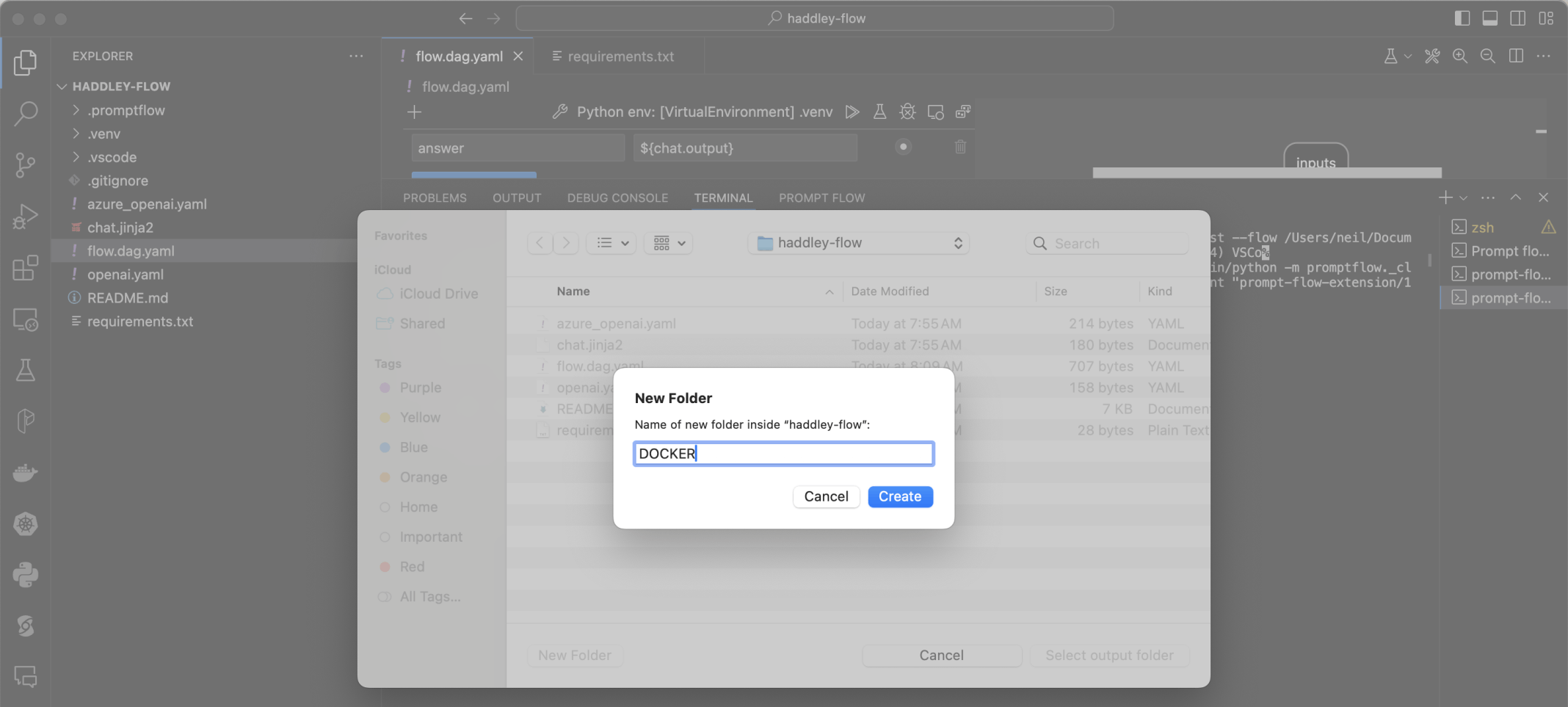Image resolution: width=1568 pixels, height=707 pixels.
Task: Click the Create button
Action: point(899,496)
